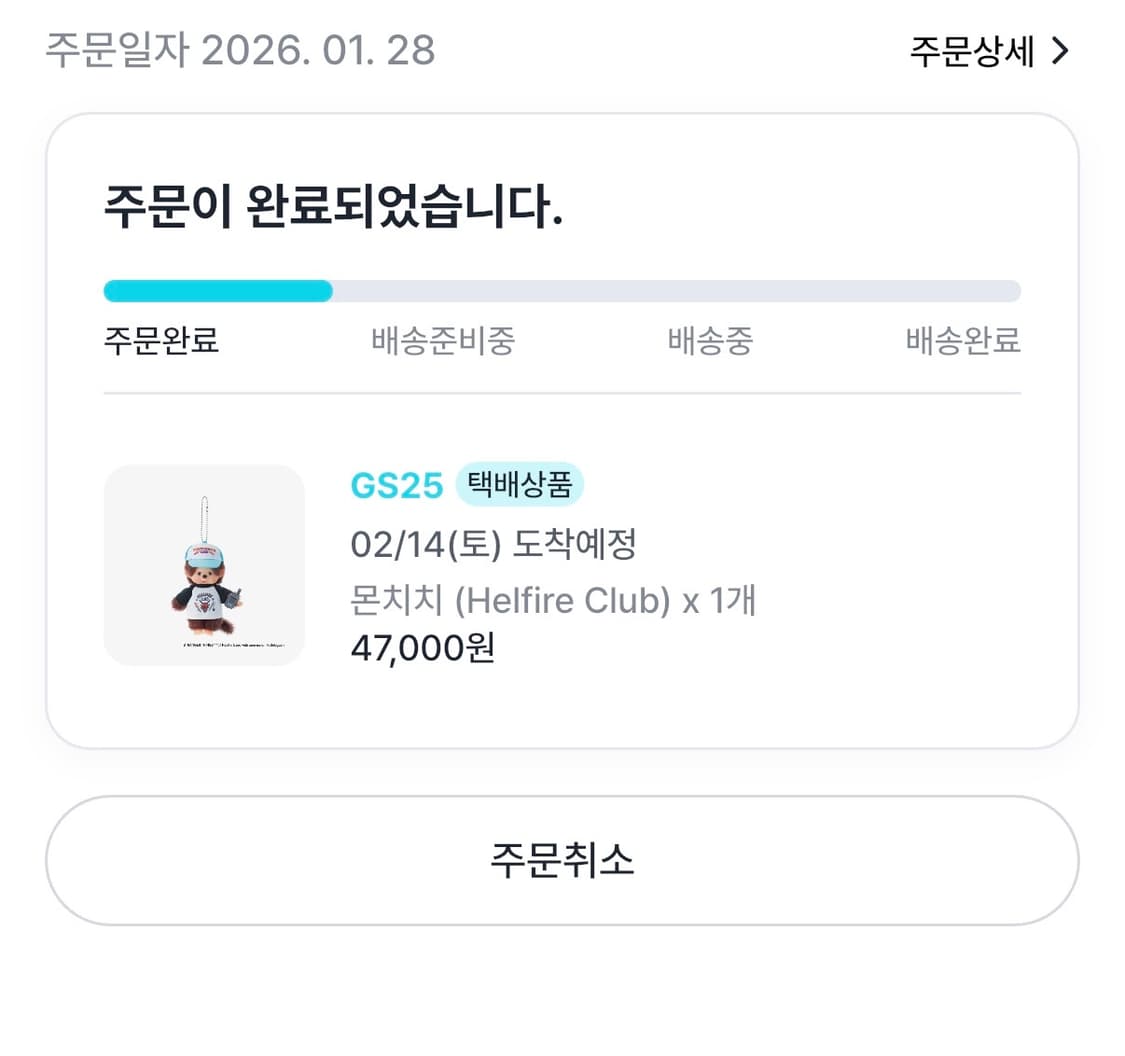The image size is (1125, 1056).
Task: Click the 47,000원 price text
Action: 420,648
